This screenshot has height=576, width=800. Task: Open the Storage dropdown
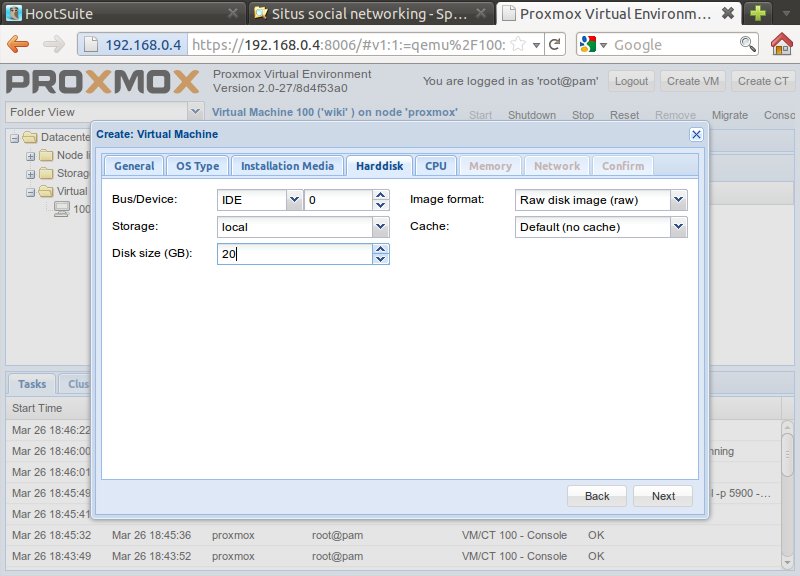tap(380, 227)
